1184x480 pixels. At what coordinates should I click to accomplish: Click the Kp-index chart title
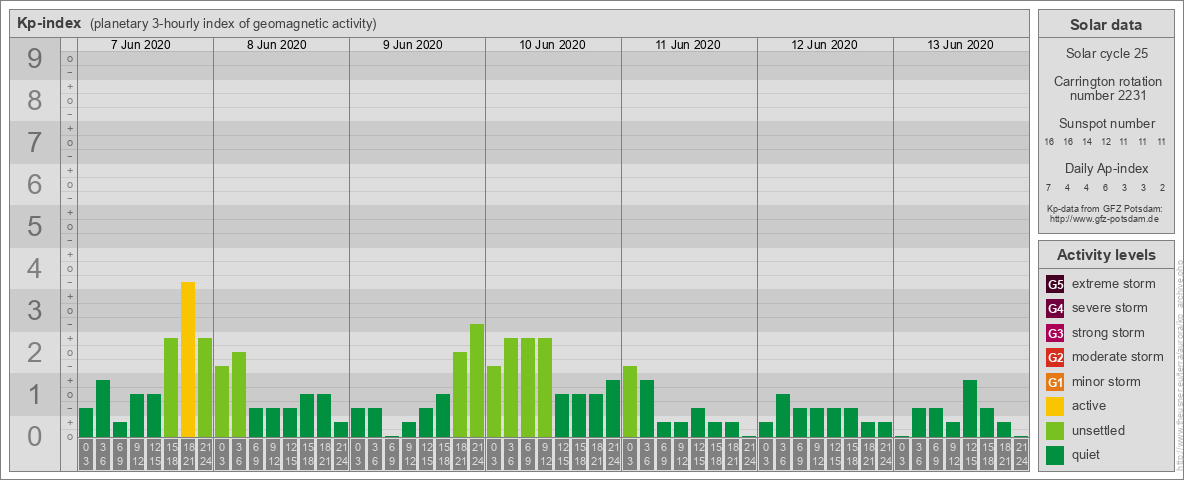click(49, 23)
